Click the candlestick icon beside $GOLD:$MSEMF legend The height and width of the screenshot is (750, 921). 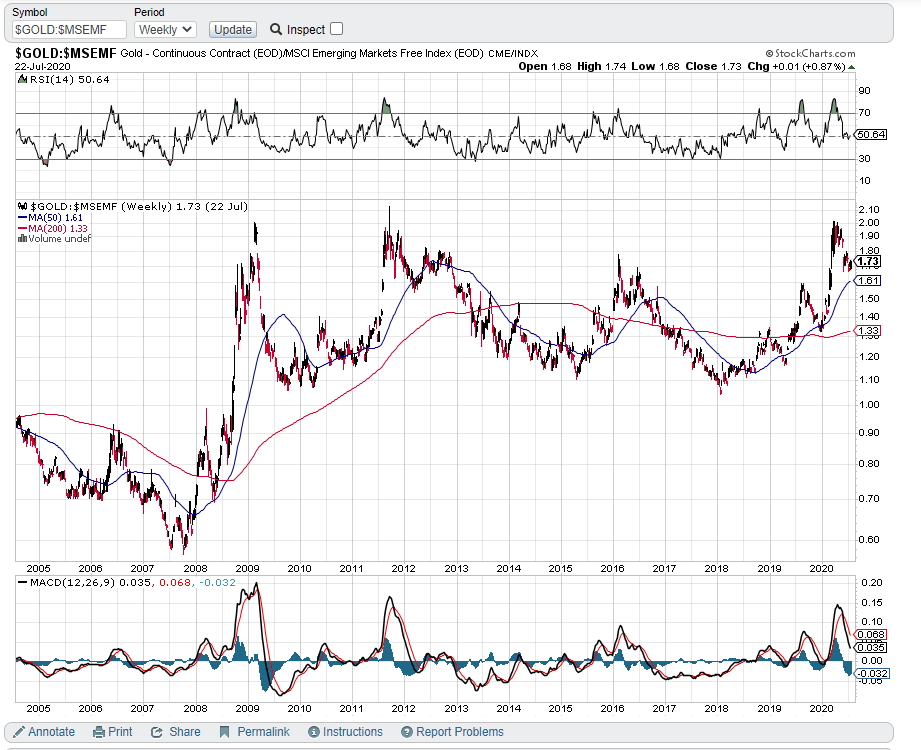20,204
